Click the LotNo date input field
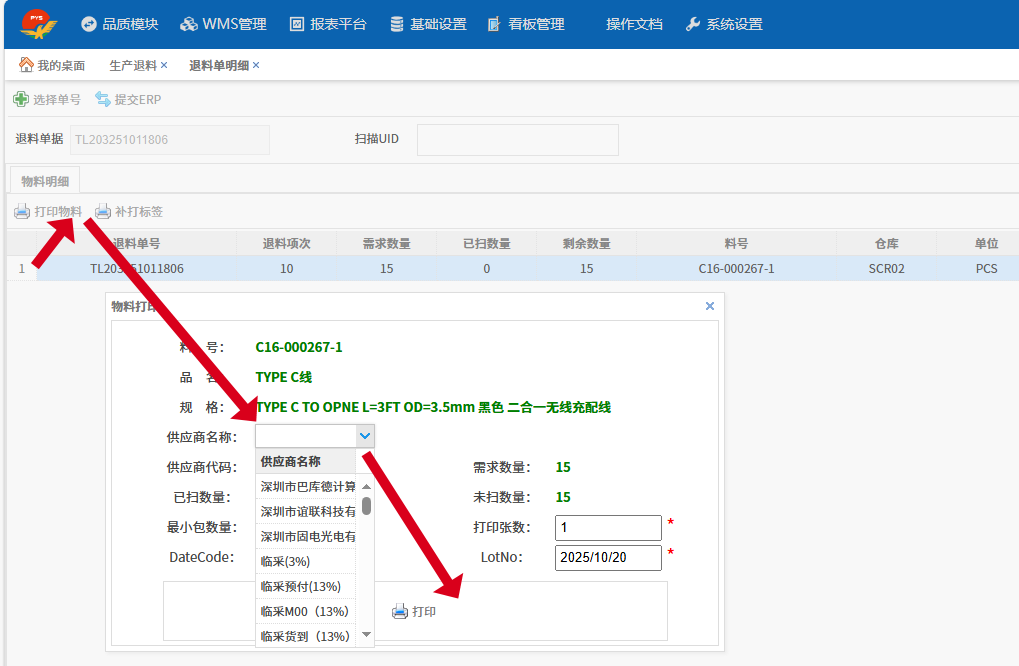 coord(608,557)
